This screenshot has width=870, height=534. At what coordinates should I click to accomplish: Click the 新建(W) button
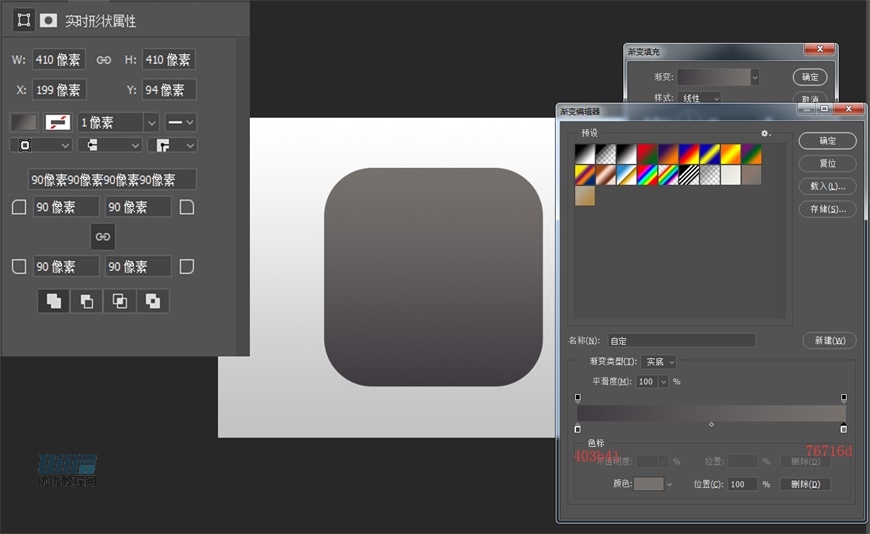(829, 341)
